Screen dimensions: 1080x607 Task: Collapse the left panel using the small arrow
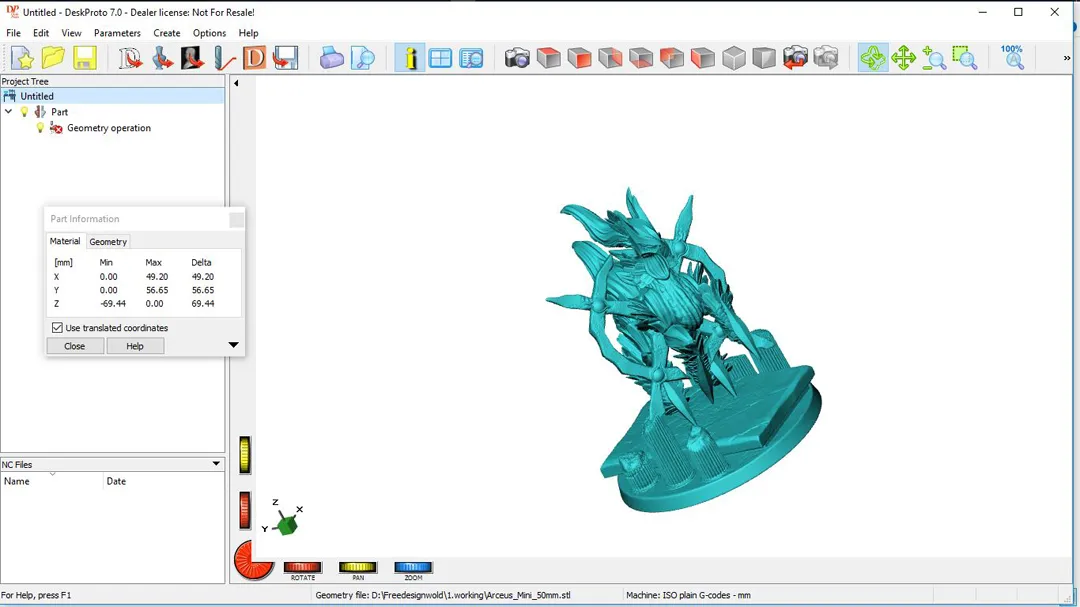click(236, 83)
